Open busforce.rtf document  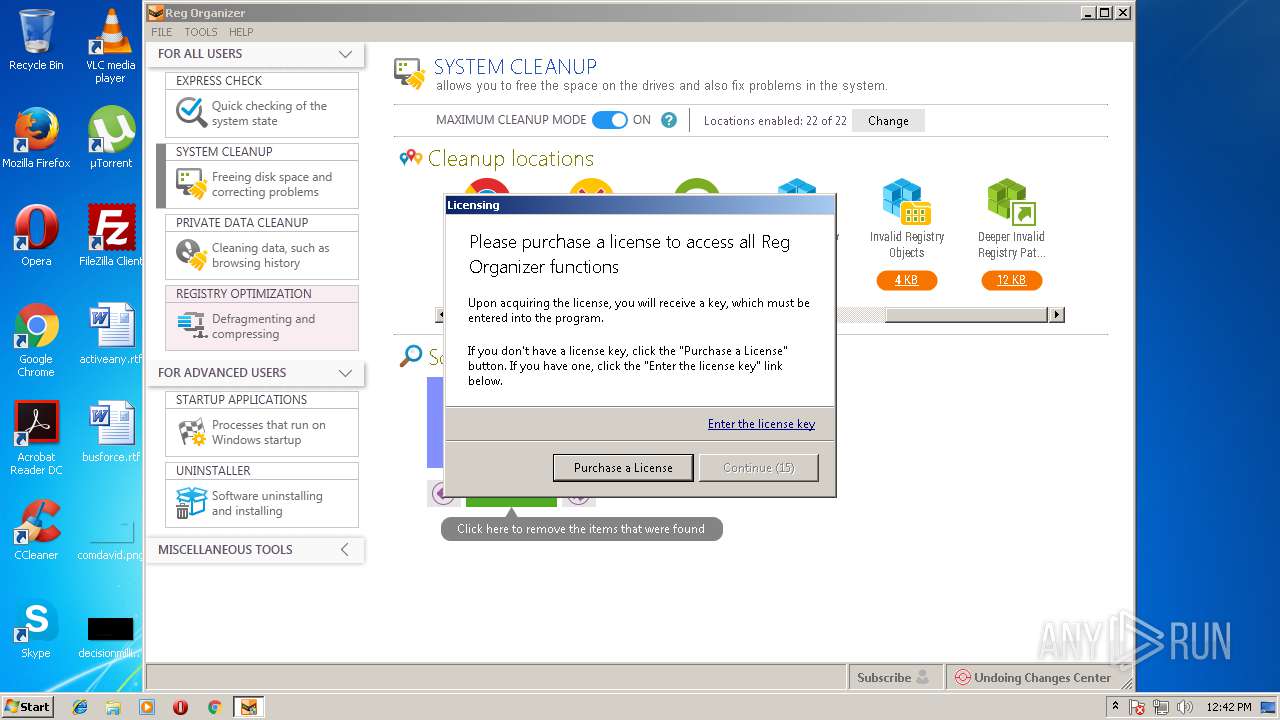pyautogui.click(x=110, y=432)
